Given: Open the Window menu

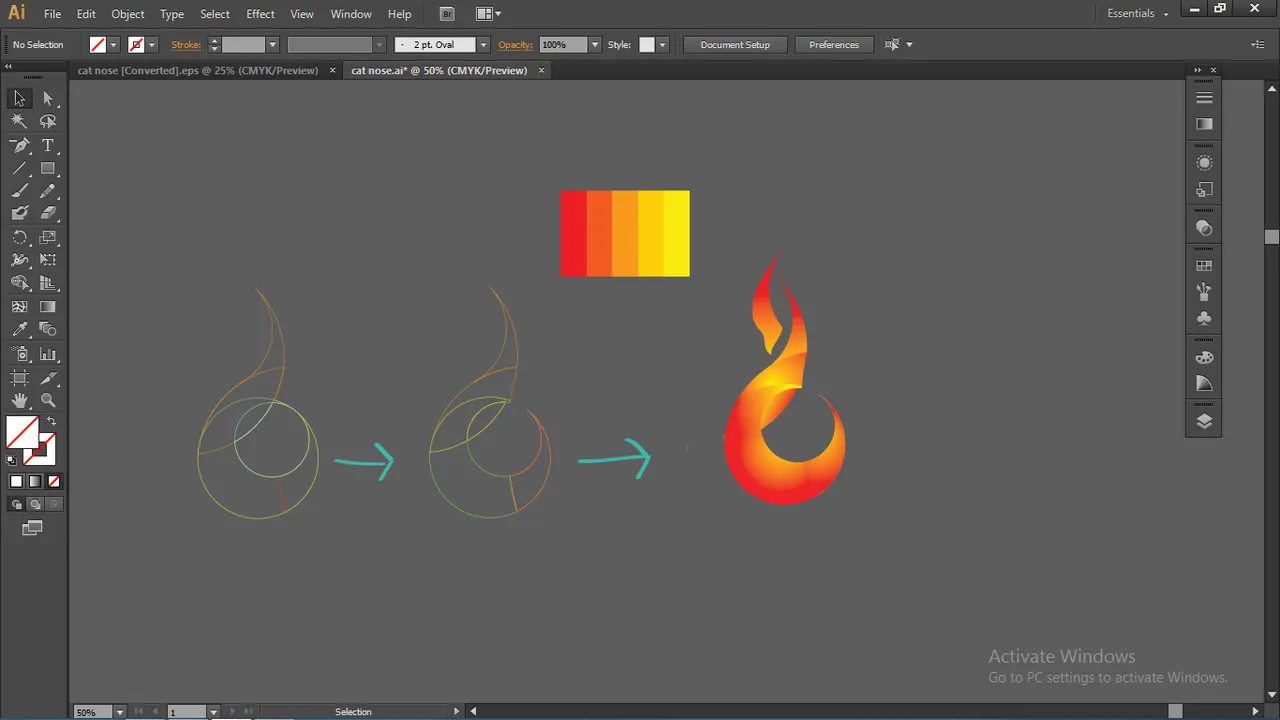Looking at the screenshot, I should tap(351, 14).
